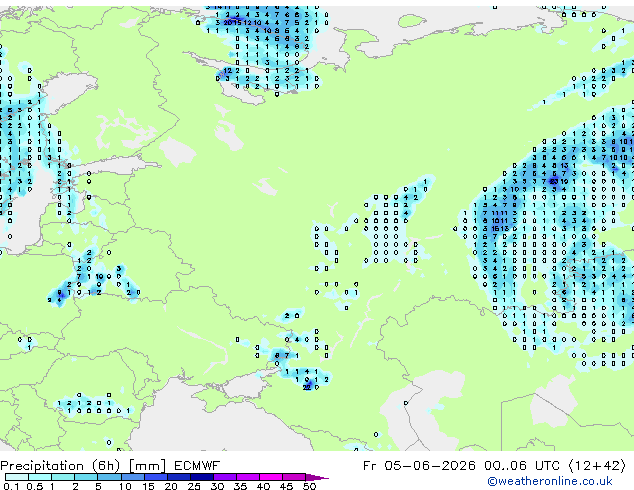Click the 2–5 mm legend swatch
The height and width of the screenshot is (490, 634).
86,477
